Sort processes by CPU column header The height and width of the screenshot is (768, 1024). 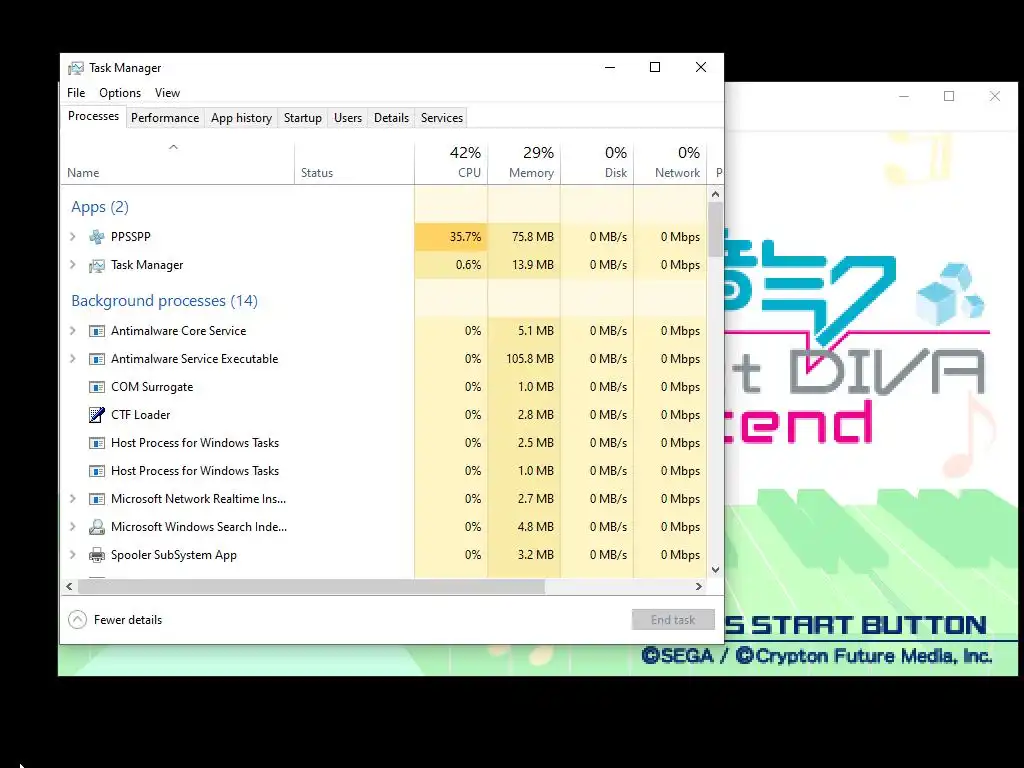pos(451,163)
